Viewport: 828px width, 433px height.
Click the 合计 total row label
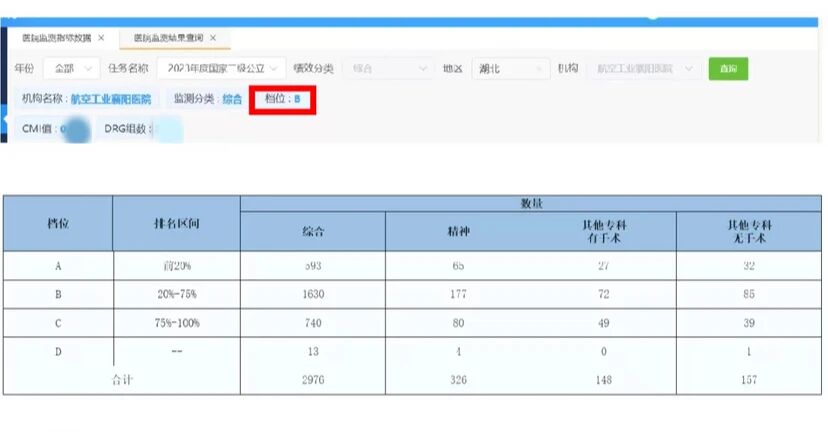pyautogui.click(x=121, y=379)
